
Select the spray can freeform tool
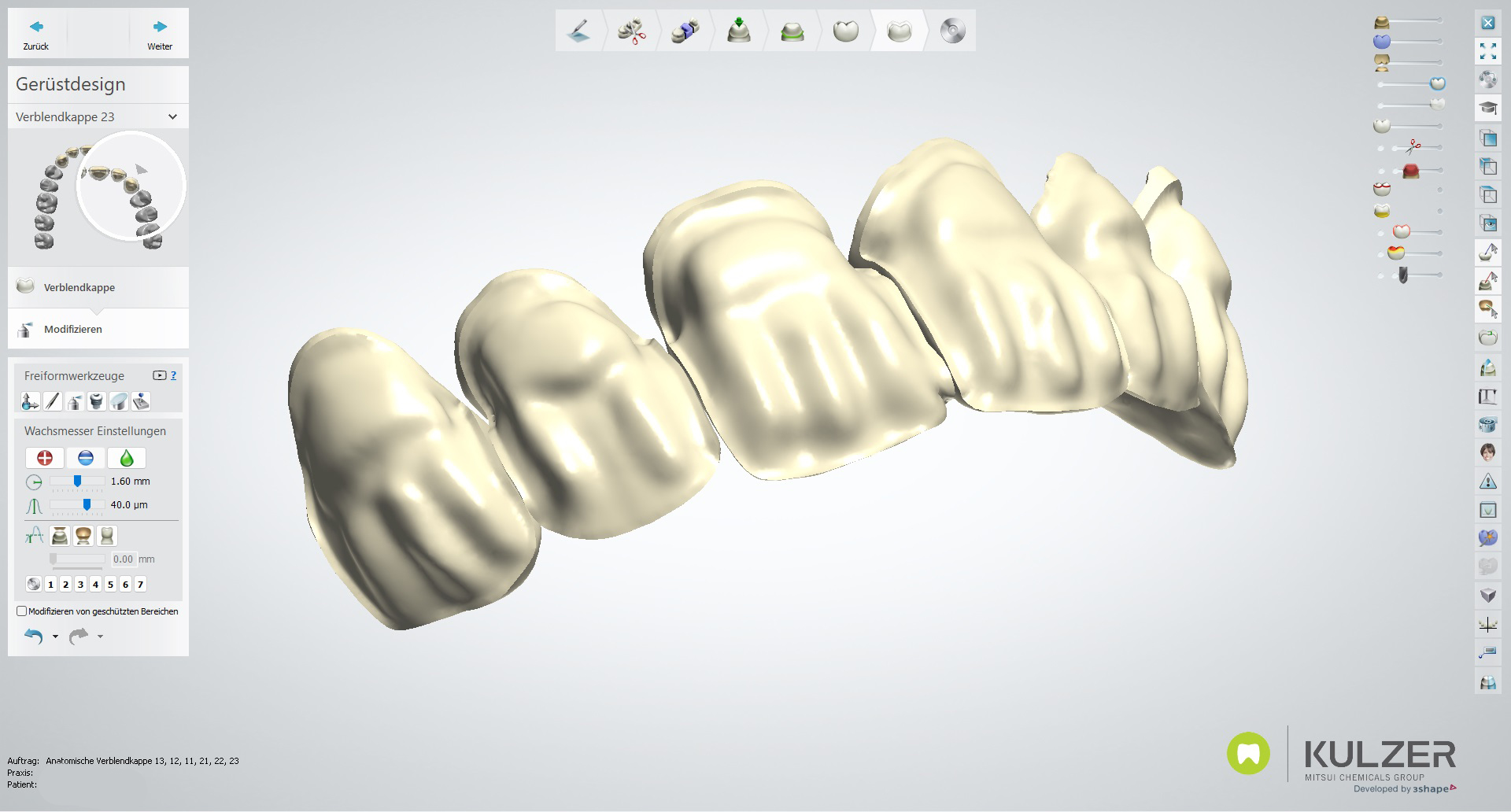[74, 402]
